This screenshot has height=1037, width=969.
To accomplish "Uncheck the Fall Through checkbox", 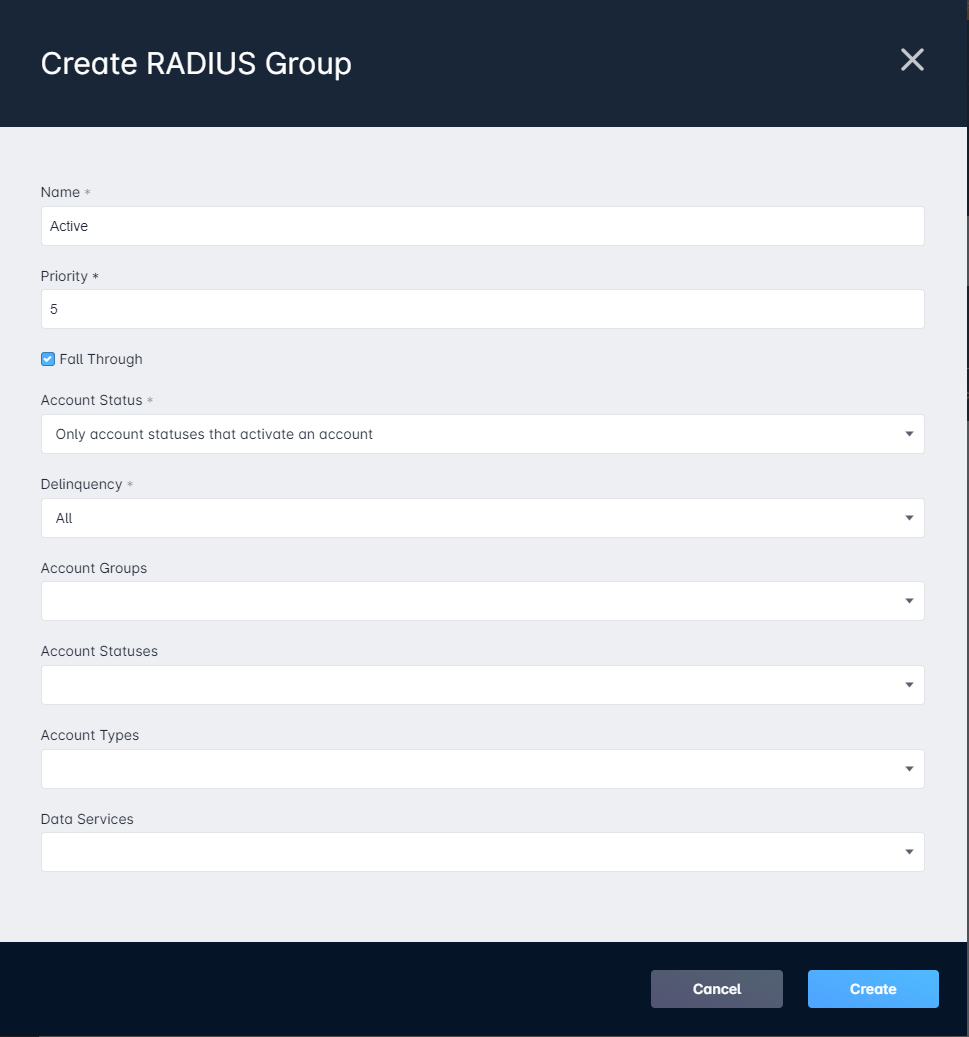I will (x=48, y=359).
